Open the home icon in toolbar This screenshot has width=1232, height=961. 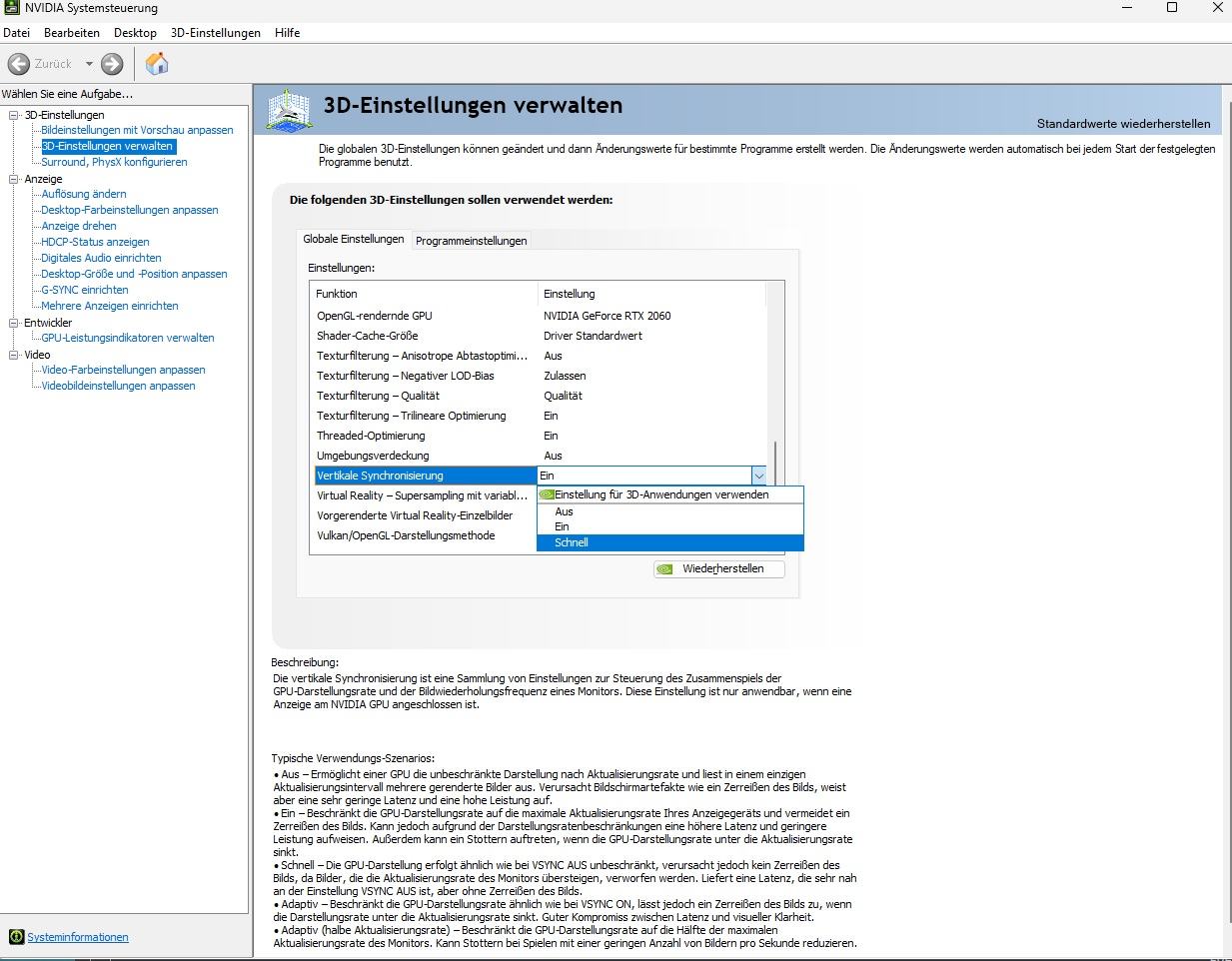[157, 64]
